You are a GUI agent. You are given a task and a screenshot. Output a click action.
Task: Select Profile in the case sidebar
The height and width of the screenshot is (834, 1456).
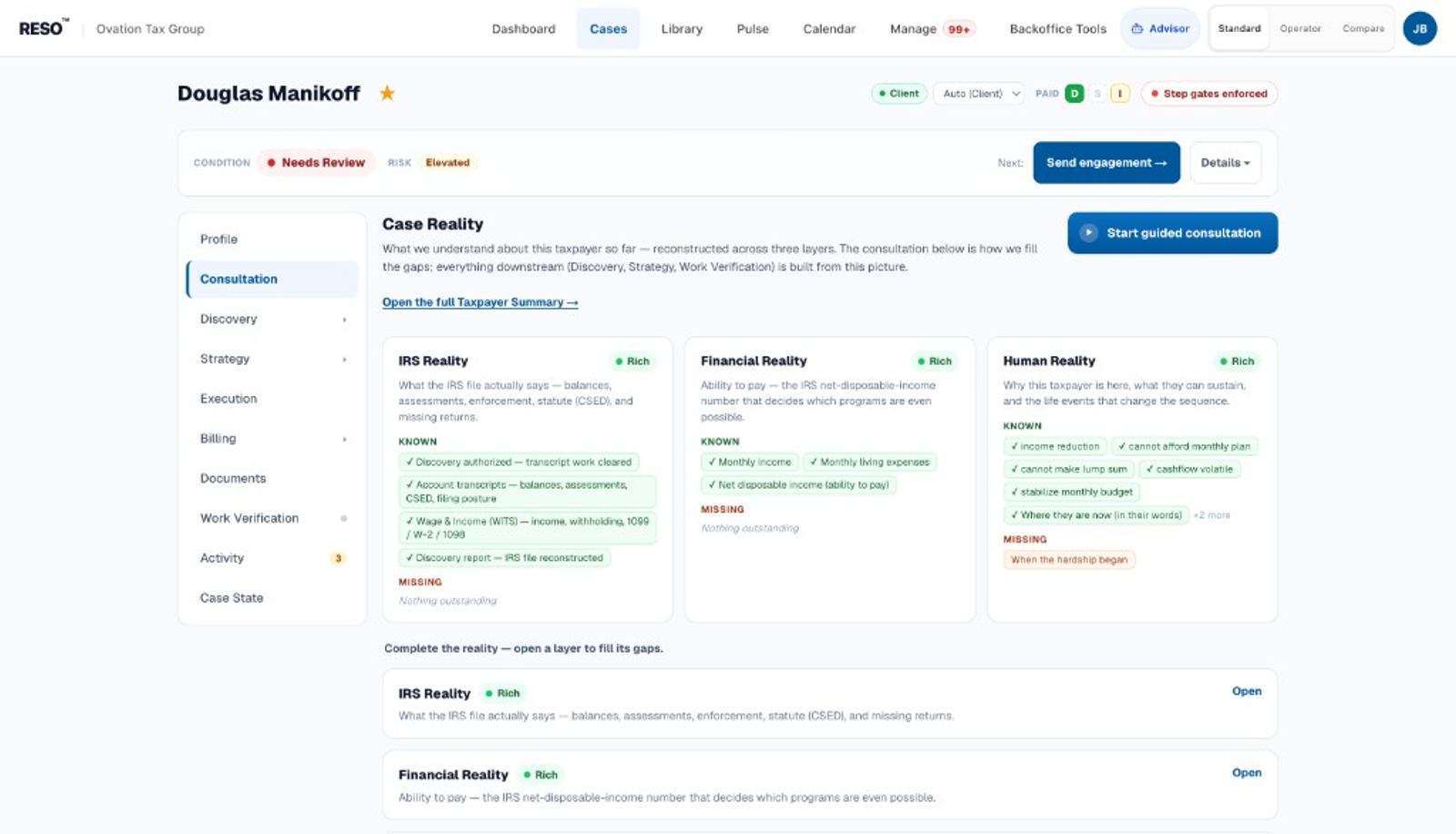click(x=272, y=239)
